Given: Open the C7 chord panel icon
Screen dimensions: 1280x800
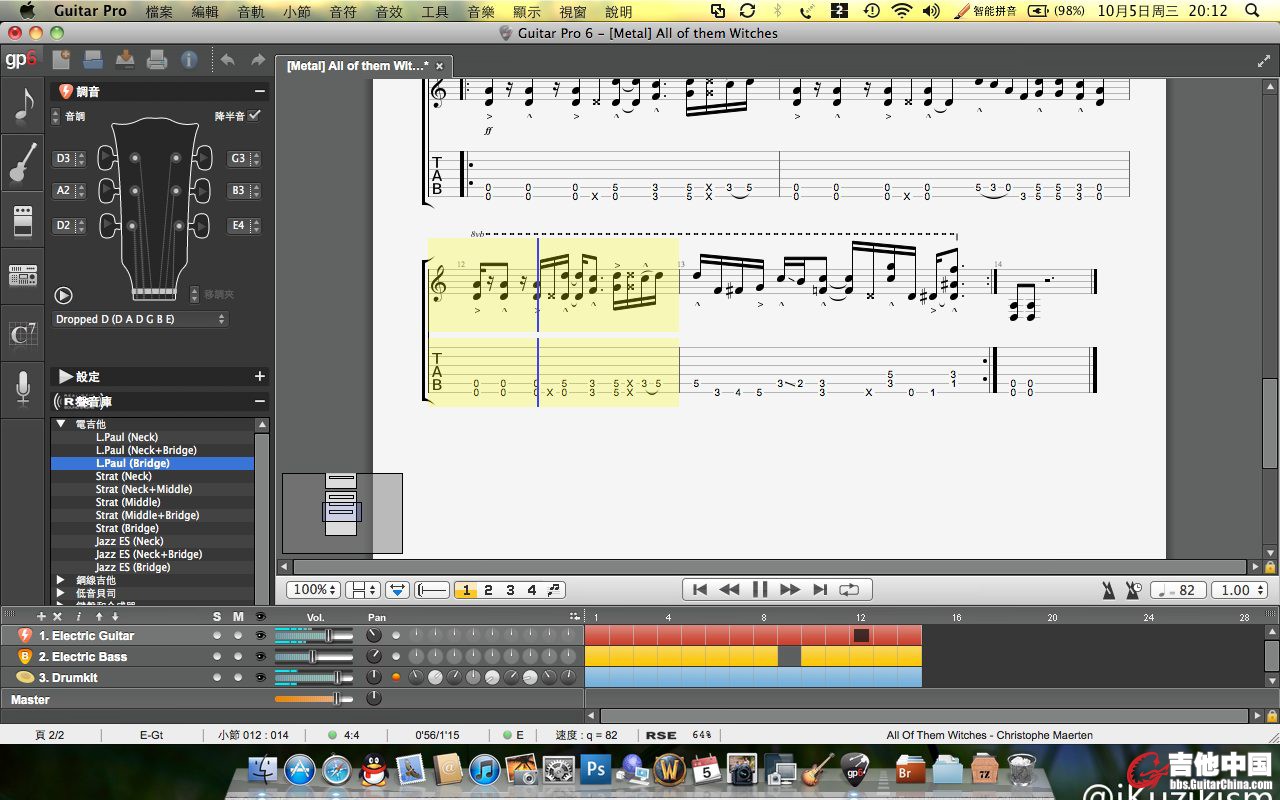Looking at the screenshot, I should [x=23, y=333].
